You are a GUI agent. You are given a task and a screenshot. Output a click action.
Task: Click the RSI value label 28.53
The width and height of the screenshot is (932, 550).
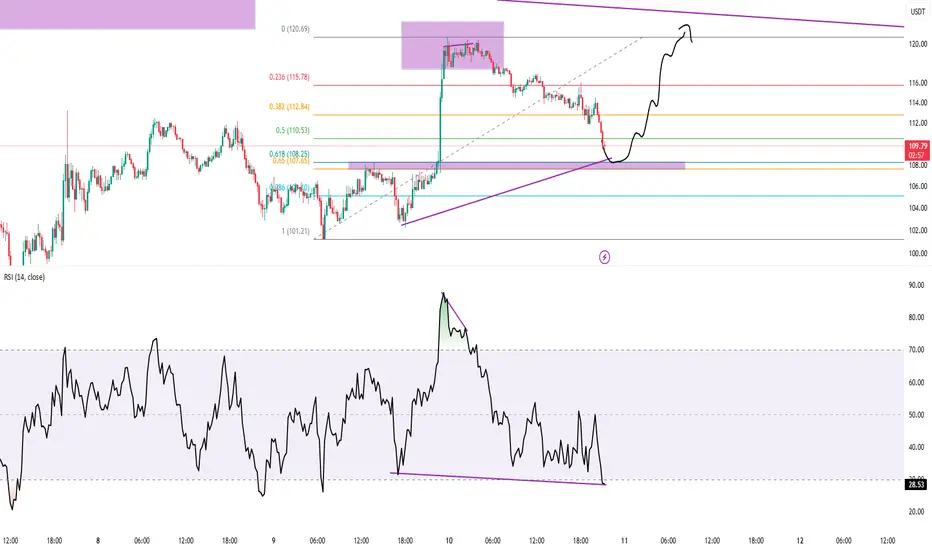pyautogui.click(x=917, y=485)
